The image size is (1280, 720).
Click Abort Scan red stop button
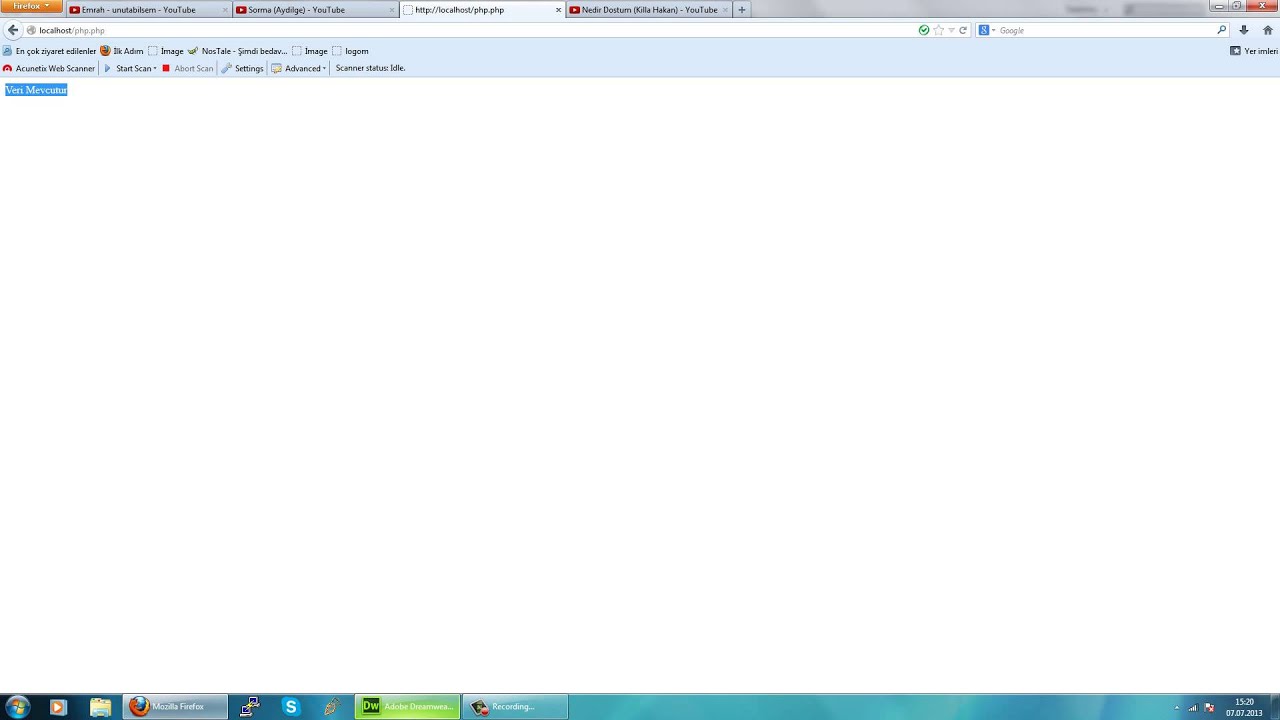pos(187,68)
